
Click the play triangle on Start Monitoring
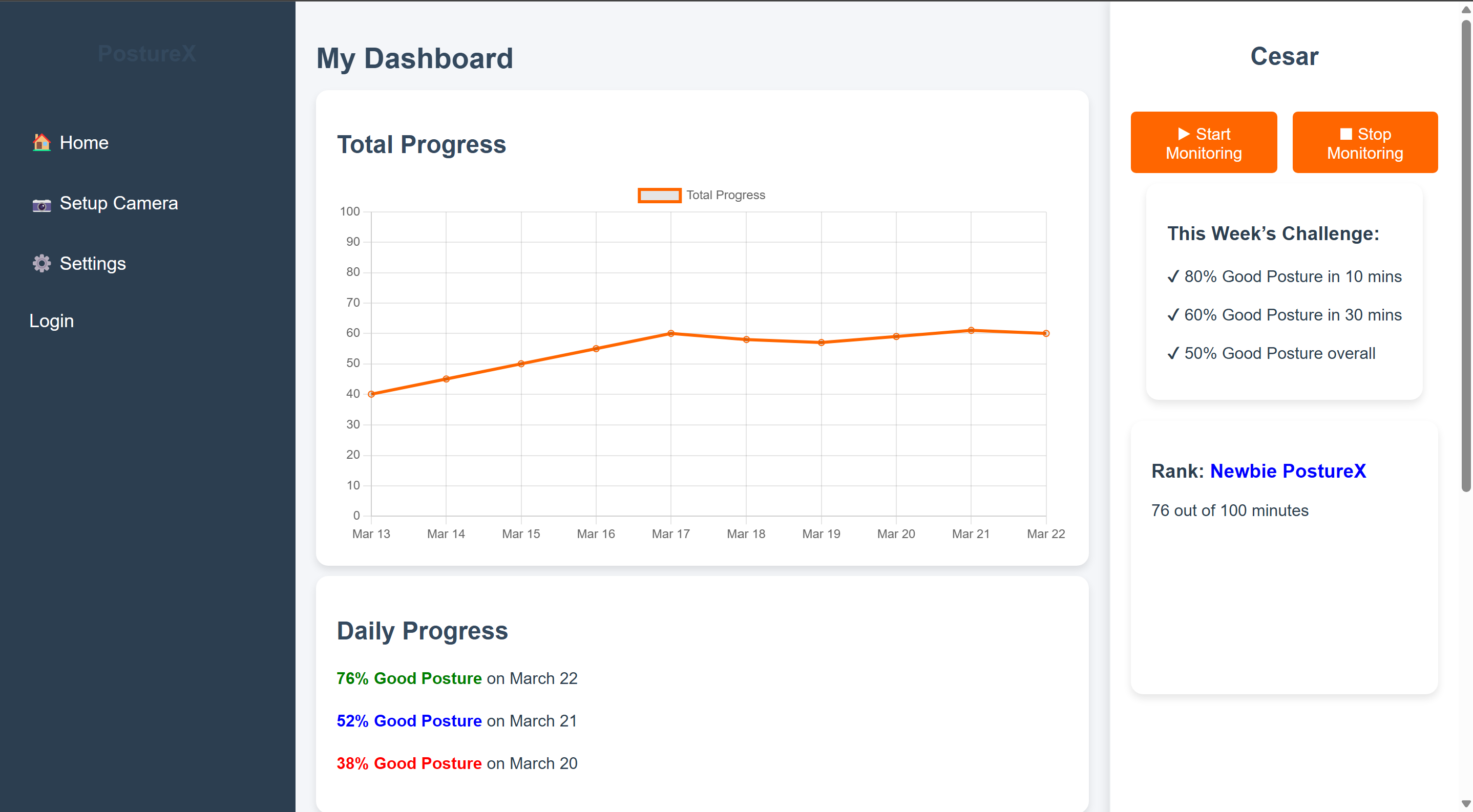1184,134
